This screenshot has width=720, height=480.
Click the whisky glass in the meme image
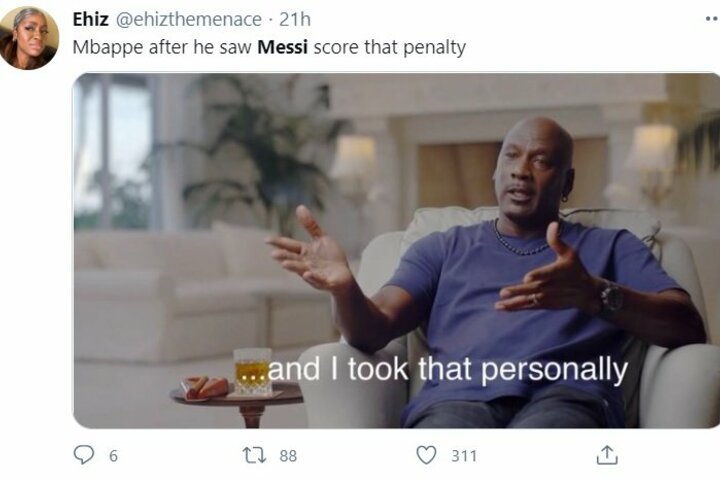point(253,371)
